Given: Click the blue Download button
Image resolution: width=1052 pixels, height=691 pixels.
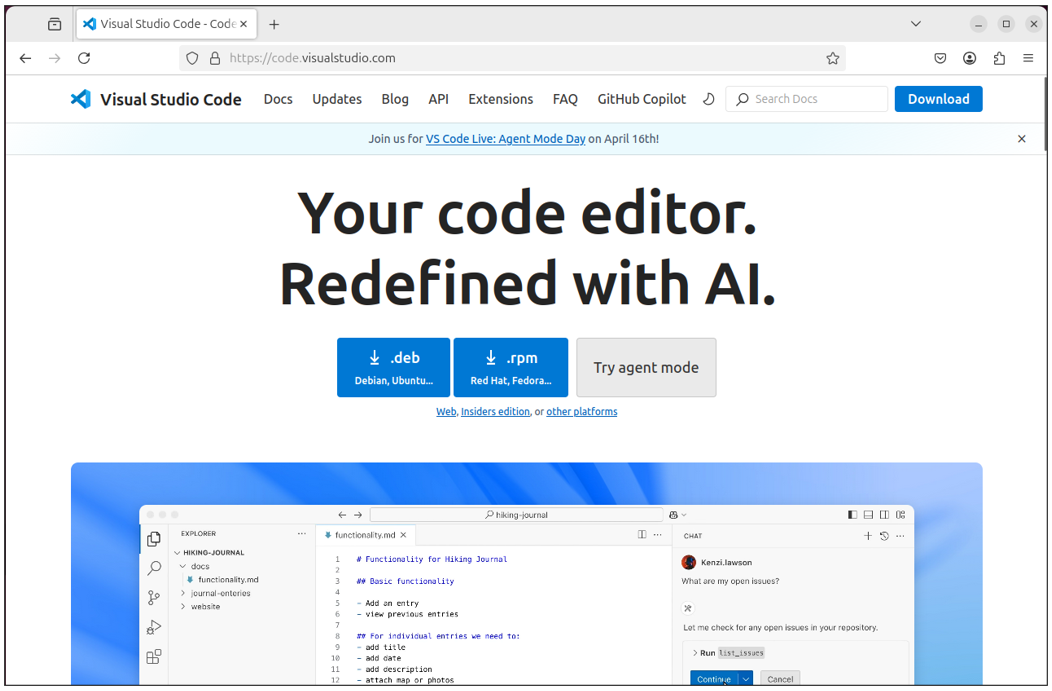Looking at the screenshot, I should click(938, 99).
